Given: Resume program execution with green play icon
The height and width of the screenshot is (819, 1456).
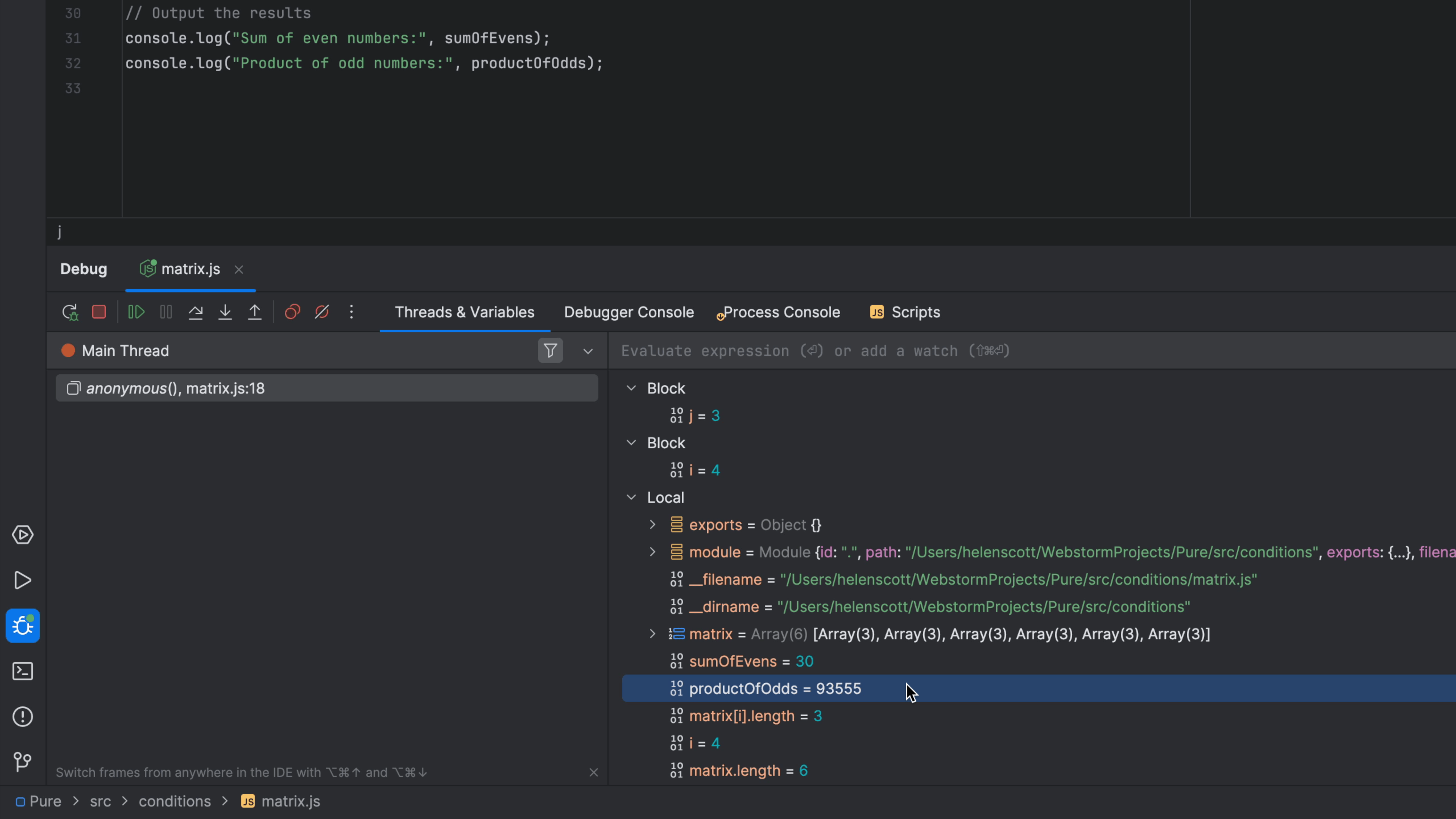Looking at the screenshot, I should 136,311.
